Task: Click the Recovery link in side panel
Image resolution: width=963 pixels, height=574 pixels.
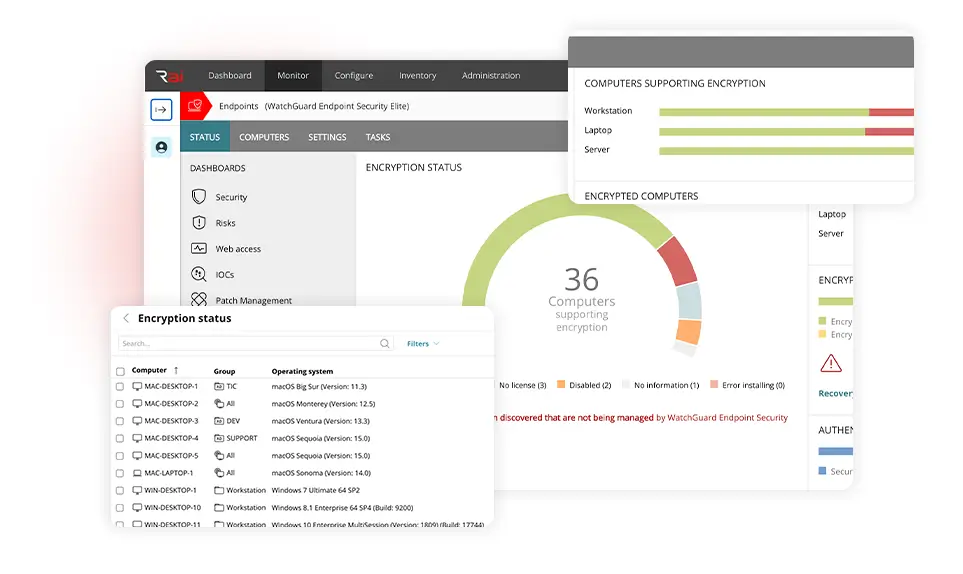Action: point(835,394)
